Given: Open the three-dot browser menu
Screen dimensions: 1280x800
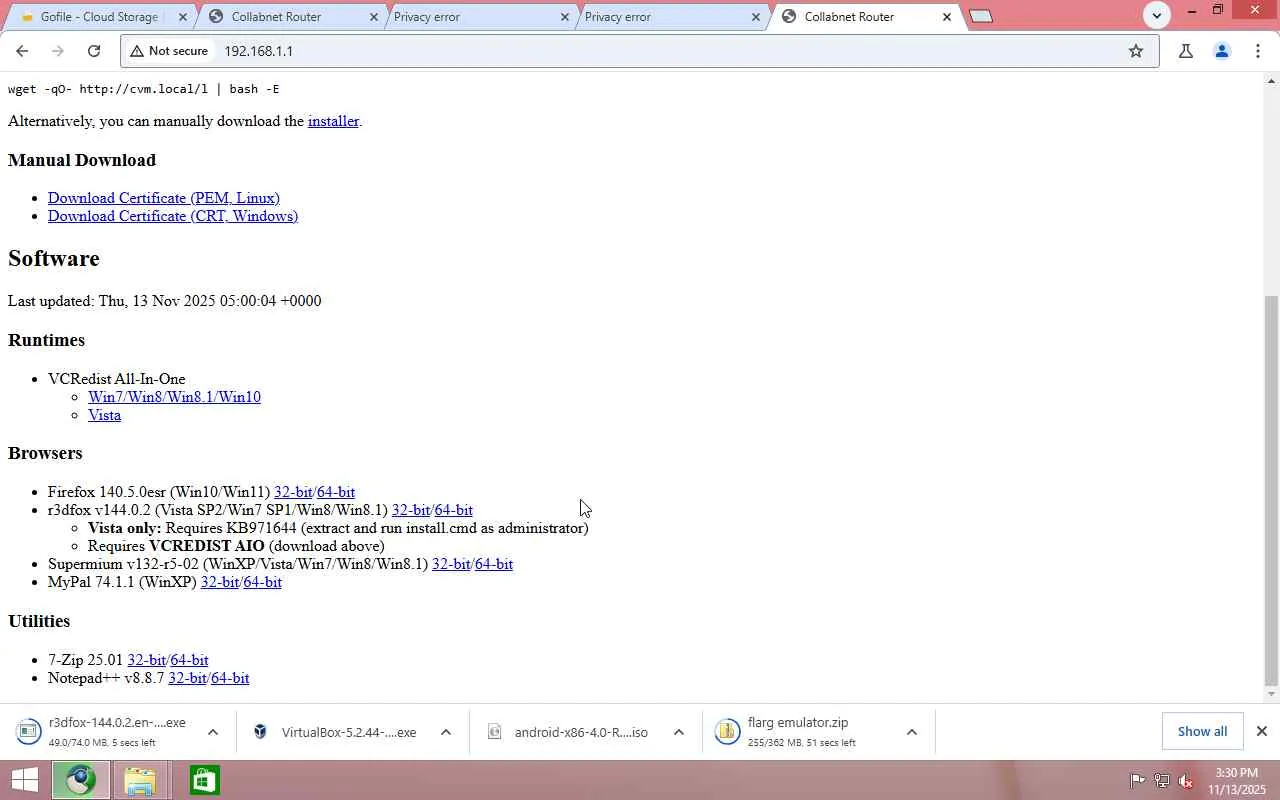Looking at the screenshot, I should coord(1258,51).
